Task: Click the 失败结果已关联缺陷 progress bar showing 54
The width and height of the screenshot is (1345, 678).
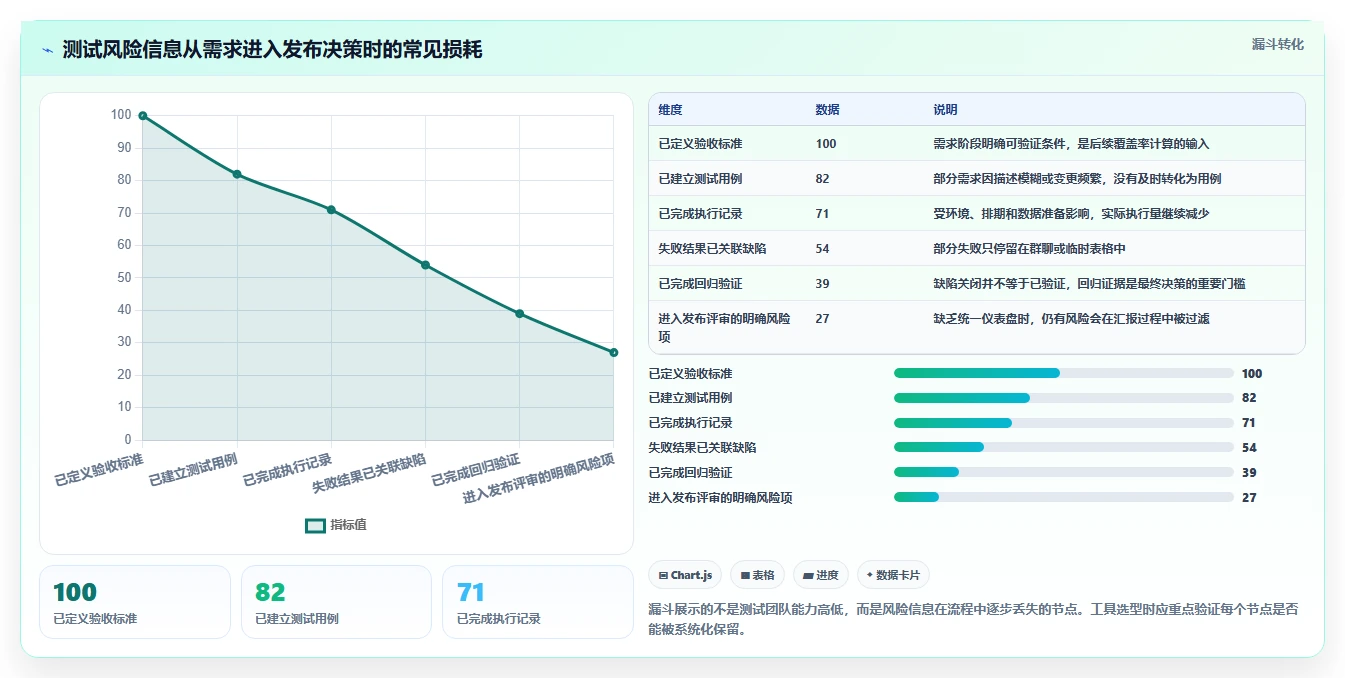Action: pos(1064,448)
